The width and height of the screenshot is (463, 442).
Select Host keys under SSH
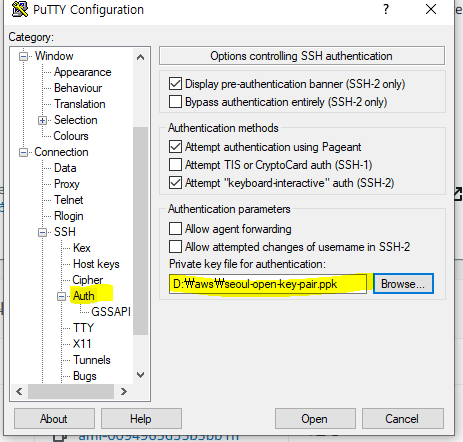click(x=96, y=264)
